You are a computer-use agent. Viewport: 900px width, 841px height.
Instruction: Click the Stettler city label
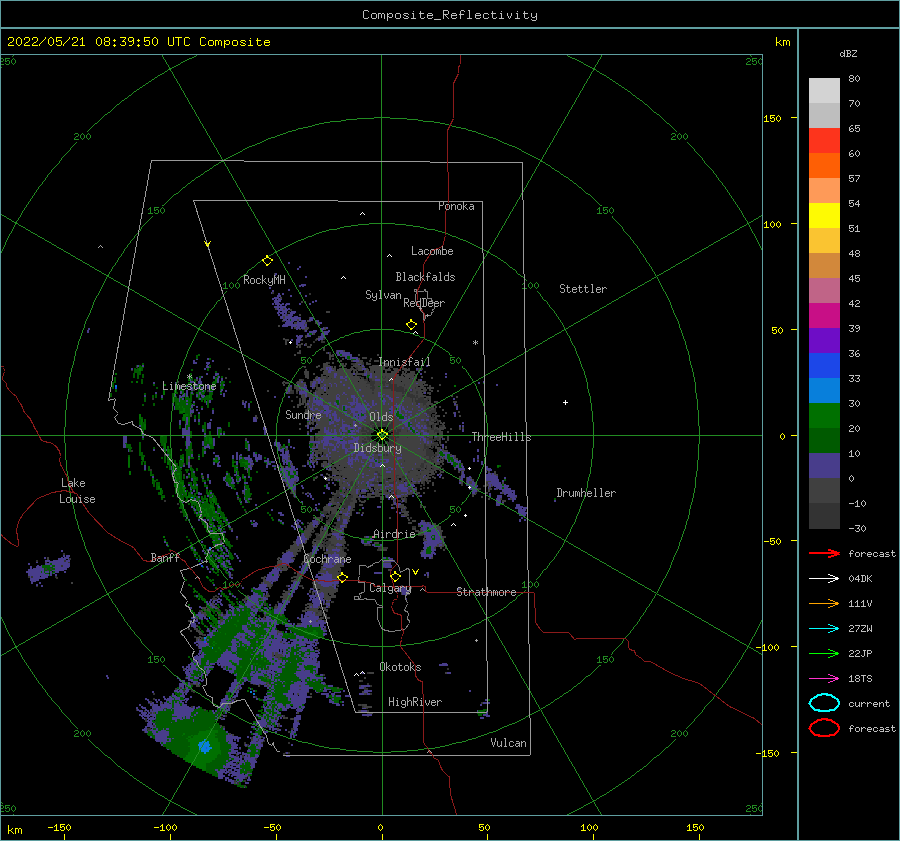click(x=583, y=289)
